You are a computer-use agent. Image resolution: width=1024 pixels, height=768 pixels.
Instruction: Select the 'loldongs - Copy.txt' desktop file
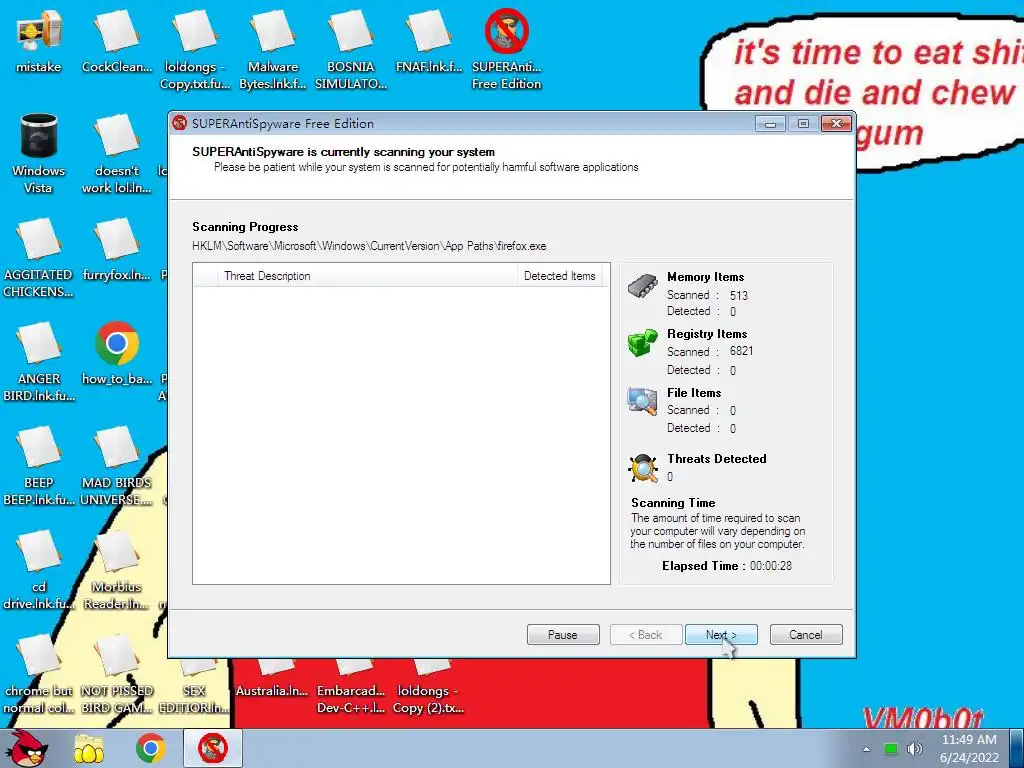tap(195, 50)
